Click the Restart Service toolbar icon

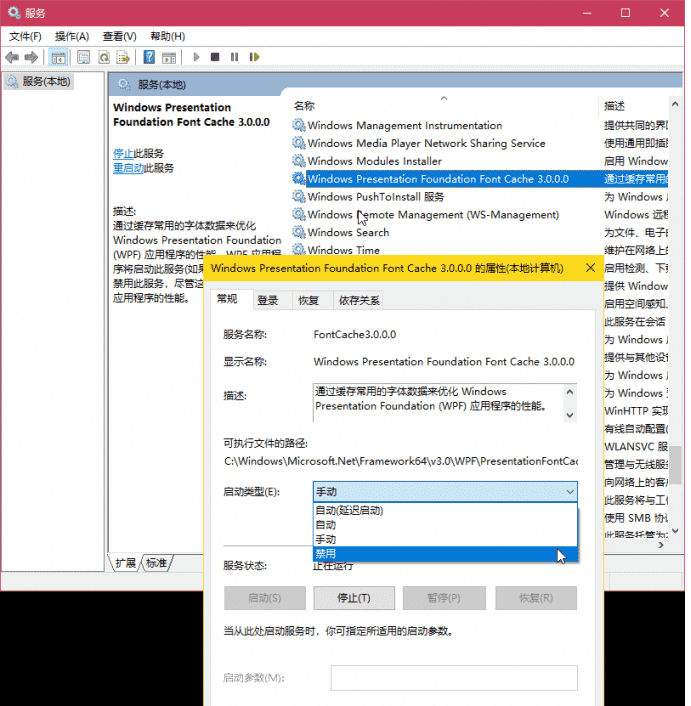click(x=254, y=57)
